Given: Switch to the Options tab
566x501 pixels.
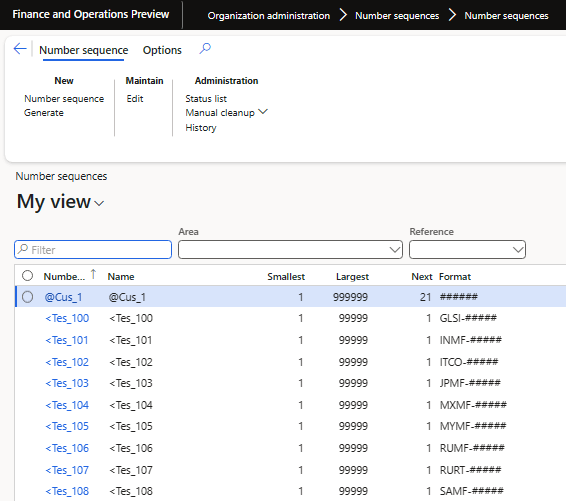Looking at the screenshot, I should click(x=162, y=50).
